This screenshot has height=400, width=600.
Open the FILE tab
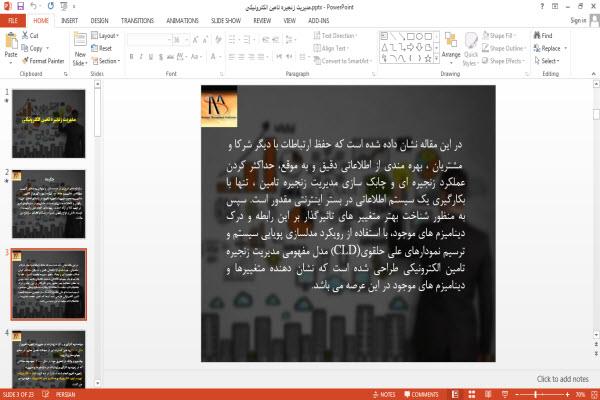(13, 21)
